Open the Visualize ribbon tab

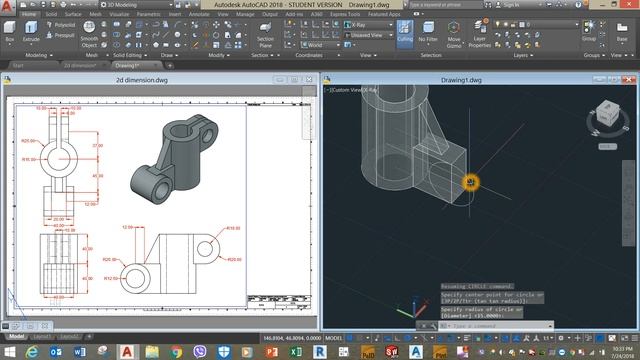pos(119,14)
